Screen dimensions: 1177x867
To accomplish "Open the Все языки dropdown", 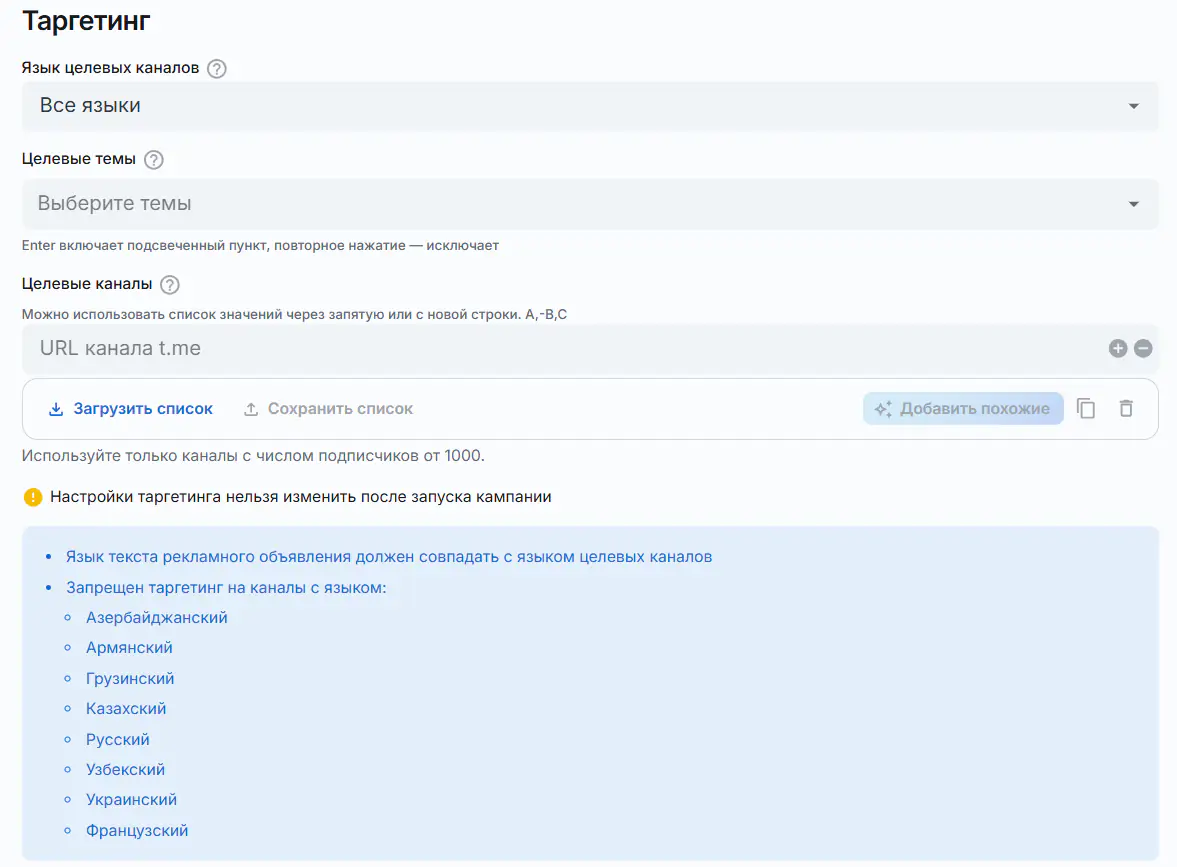I will pyautogui.click(x=590, y=106).
